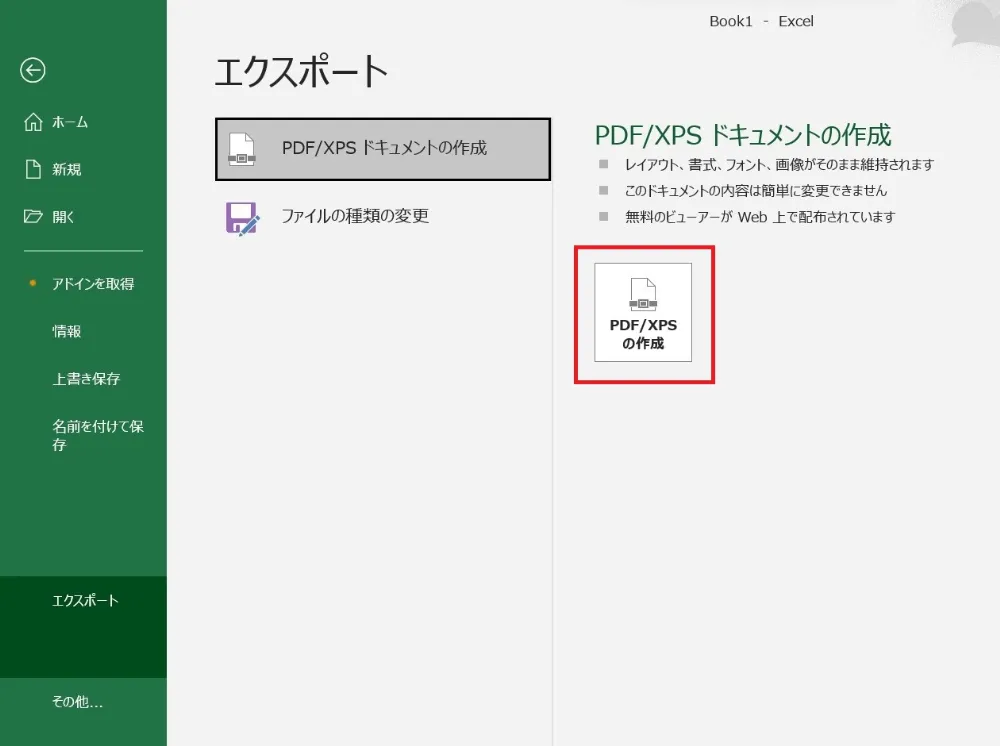The image size is (1000, 746).
Task: Click the new document icon beside 新規
Action: coord(33,169)
